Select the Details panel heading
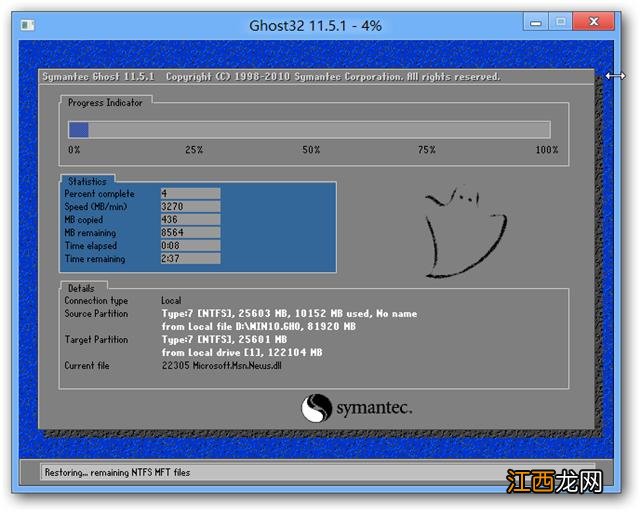The image size is (640, 512). coord(81,288)
